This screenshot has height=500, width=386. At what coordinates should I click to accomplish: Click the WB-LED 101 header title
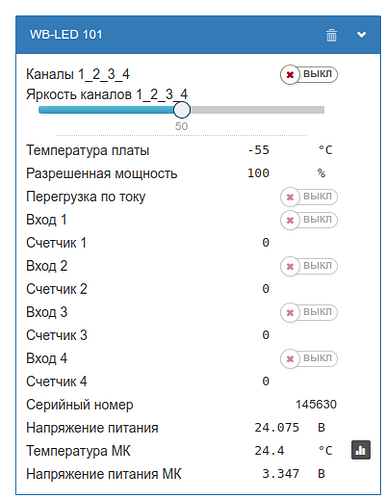click(66, 35)
